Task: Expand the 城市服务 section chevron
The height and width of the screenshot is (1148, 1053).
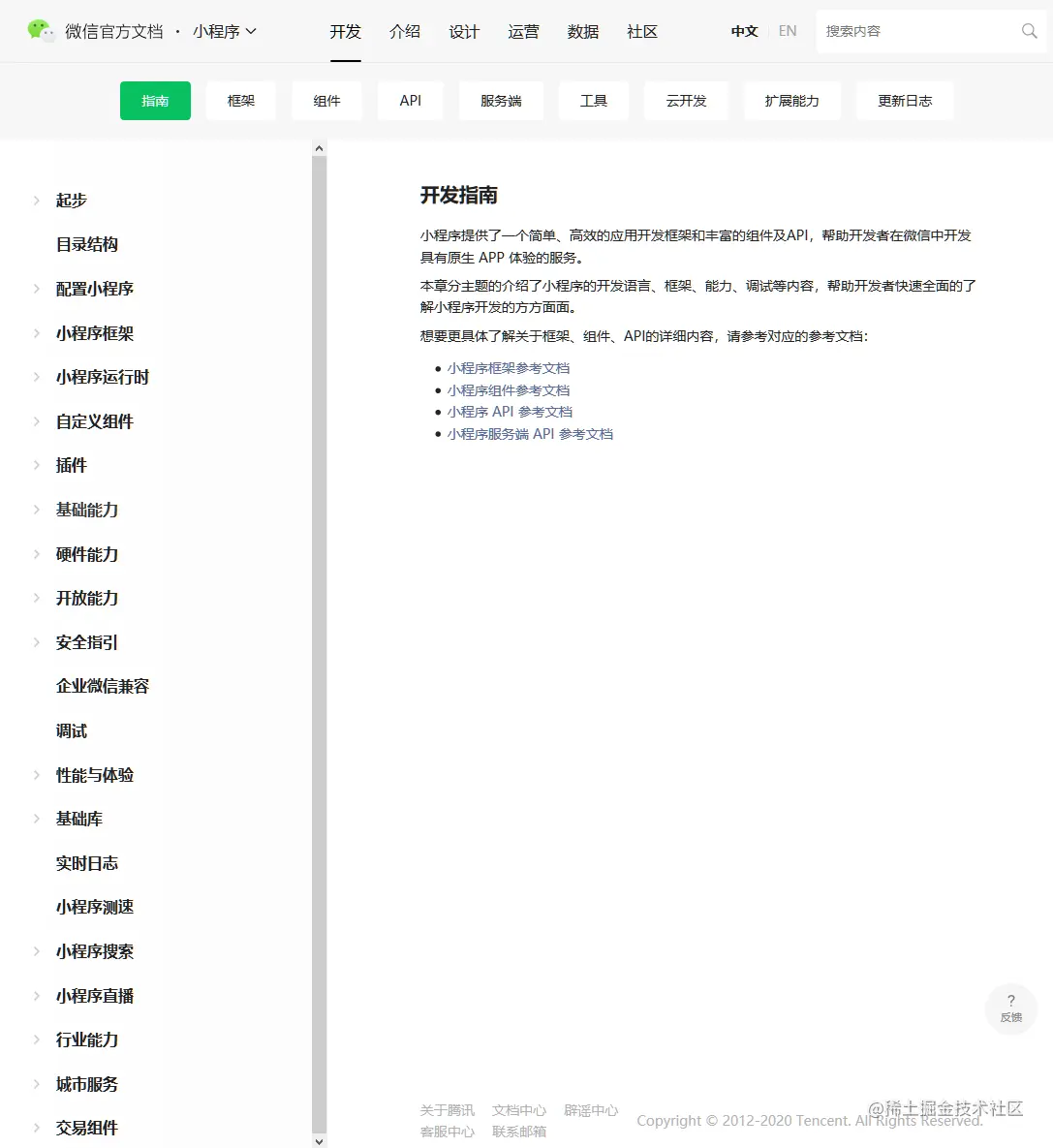Action: click(37, 1084)
